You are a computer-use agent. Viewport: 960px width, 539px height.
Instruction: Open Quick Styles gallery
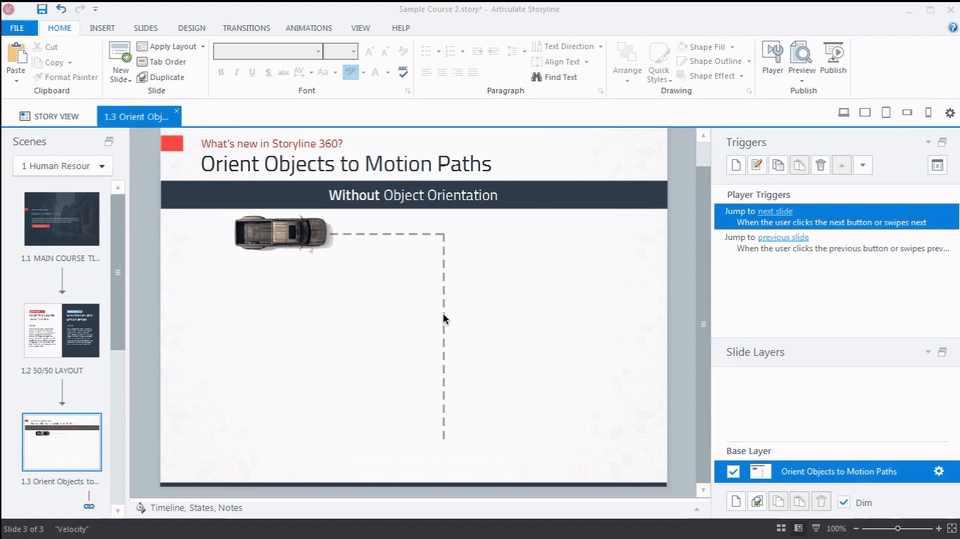pos(659,62)
